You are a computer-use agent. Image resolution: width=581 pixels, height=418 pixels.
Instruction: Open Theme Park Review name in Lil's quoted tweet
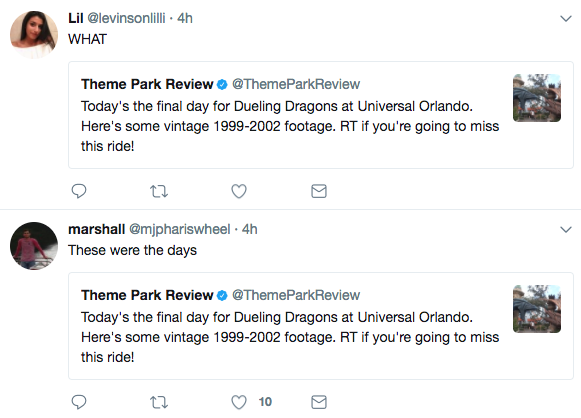click(147, 84)
